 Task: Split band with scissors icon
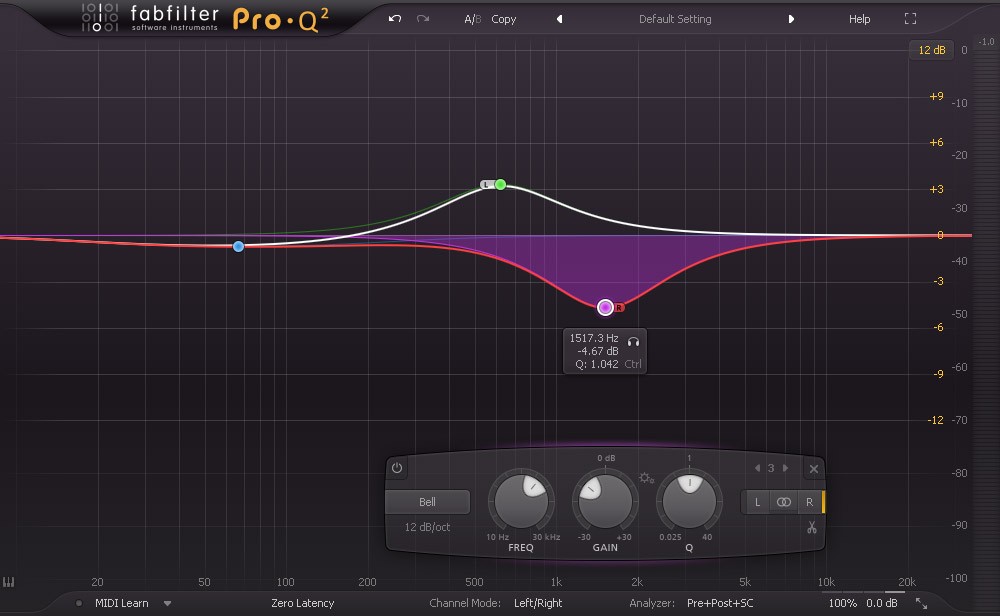(811, 527)
